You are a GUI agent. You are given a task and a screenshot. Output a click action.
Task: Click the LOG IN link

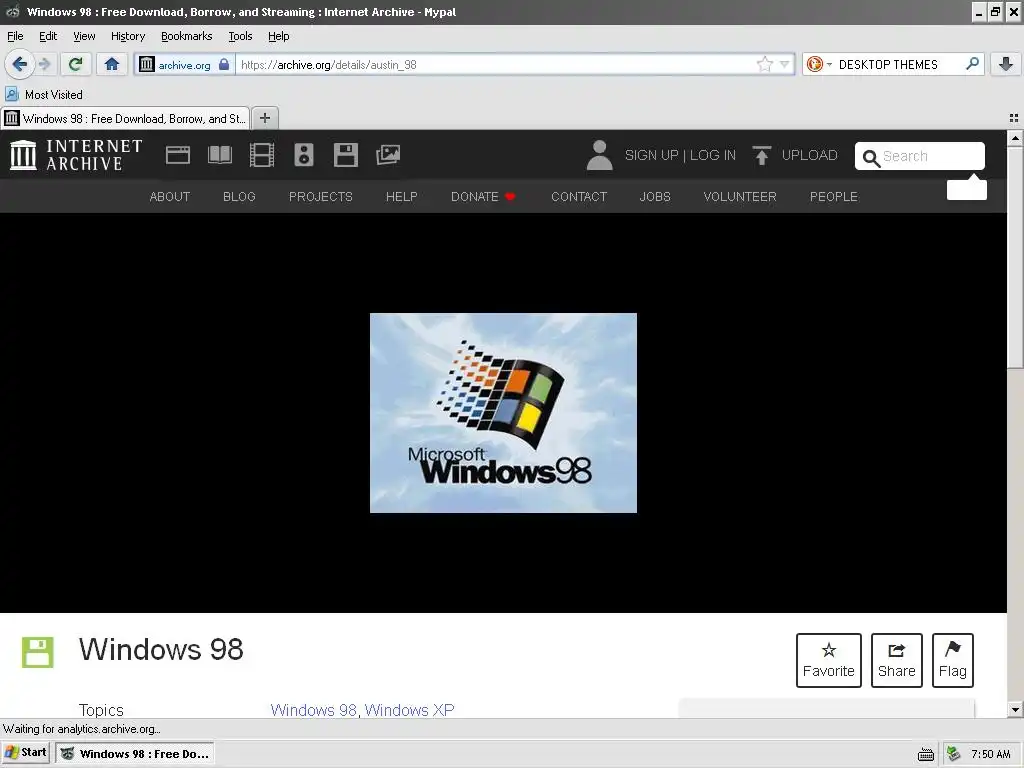click(712, 155)
